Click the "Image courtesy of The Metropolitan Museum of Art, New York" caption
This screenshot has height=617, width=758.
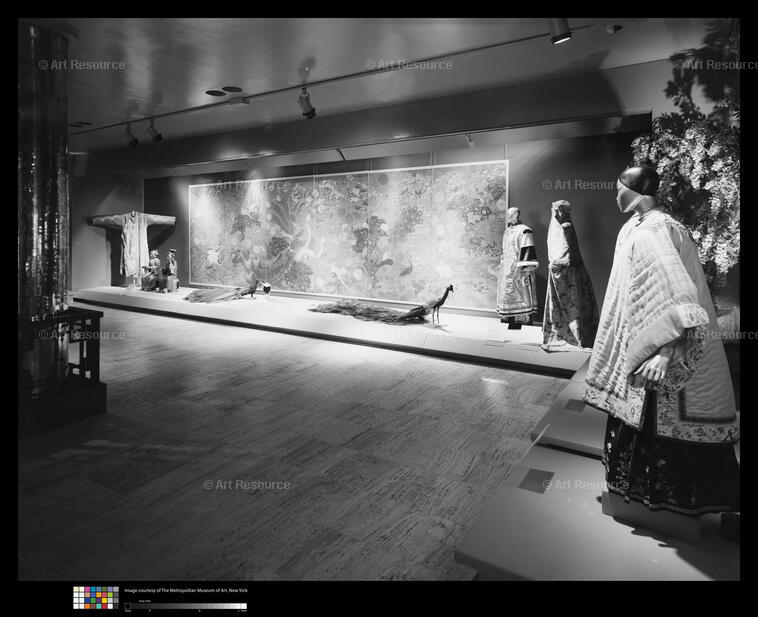(x=186, y=590)
